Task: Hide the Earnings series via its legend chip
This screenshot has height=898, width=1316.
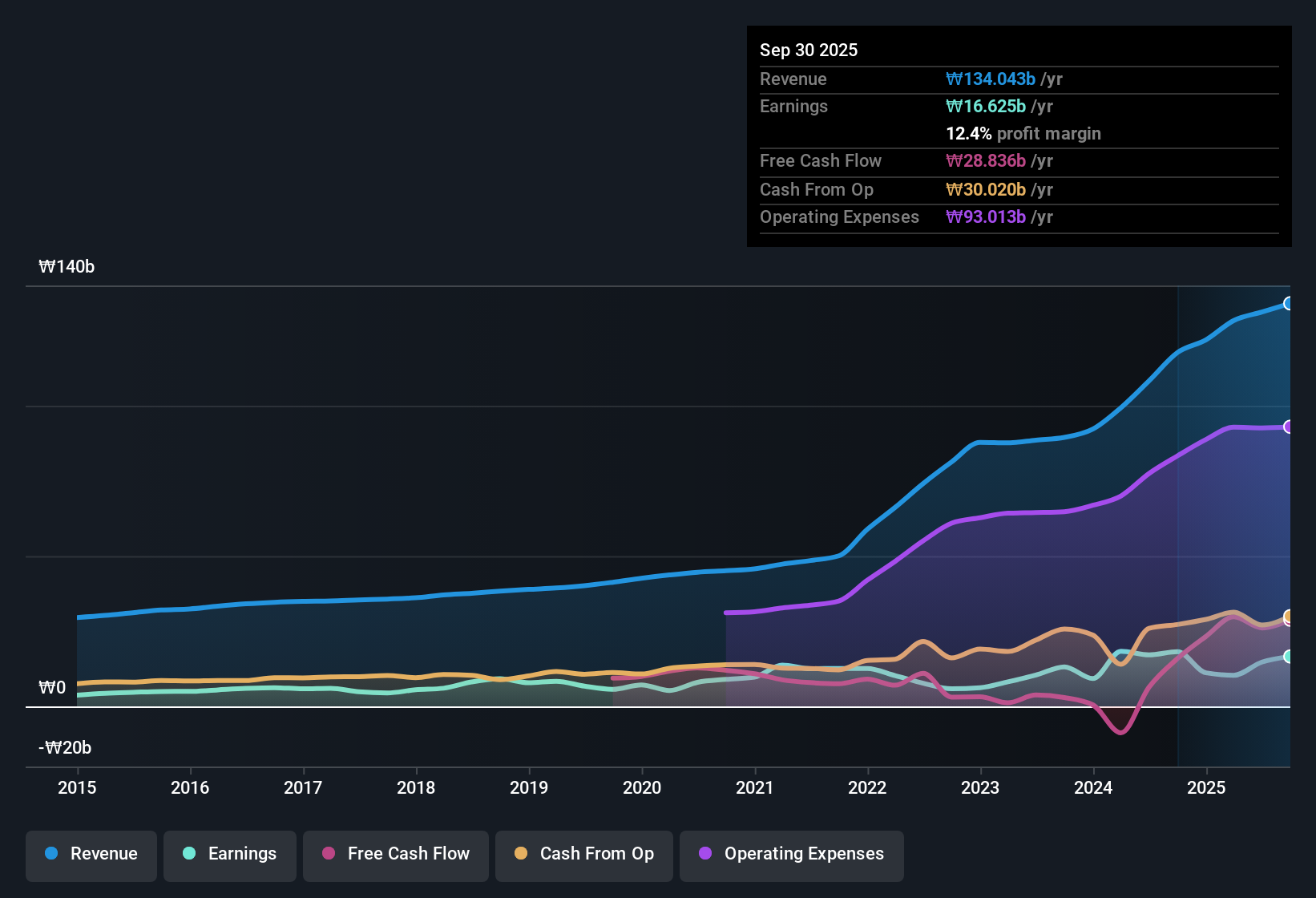Action: [229, 854]
